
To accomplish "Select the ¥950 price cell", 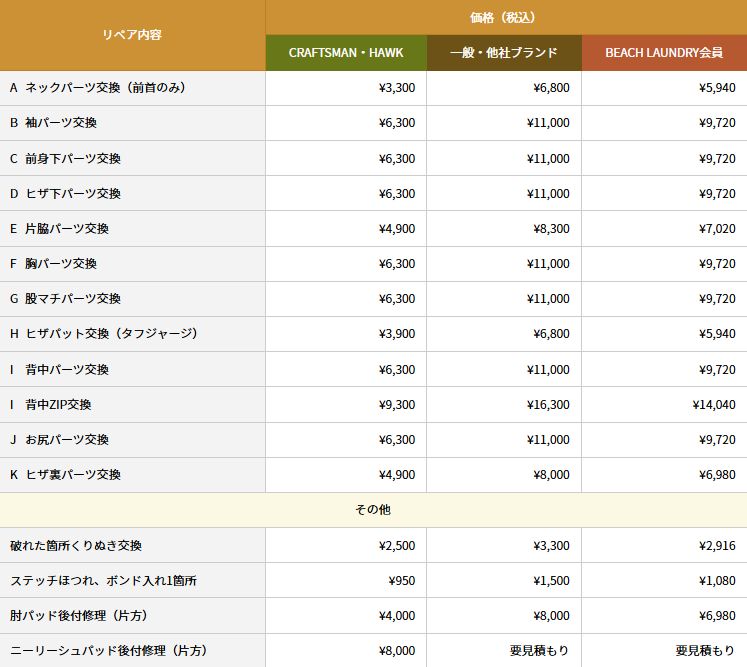I will tap(400, 581).
